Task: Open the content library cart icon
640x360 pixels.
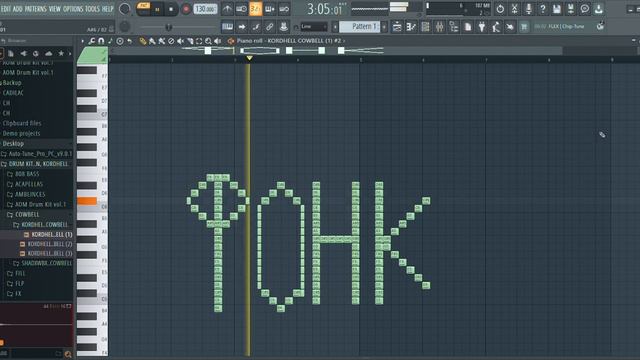Action: (x=524, y=27)
